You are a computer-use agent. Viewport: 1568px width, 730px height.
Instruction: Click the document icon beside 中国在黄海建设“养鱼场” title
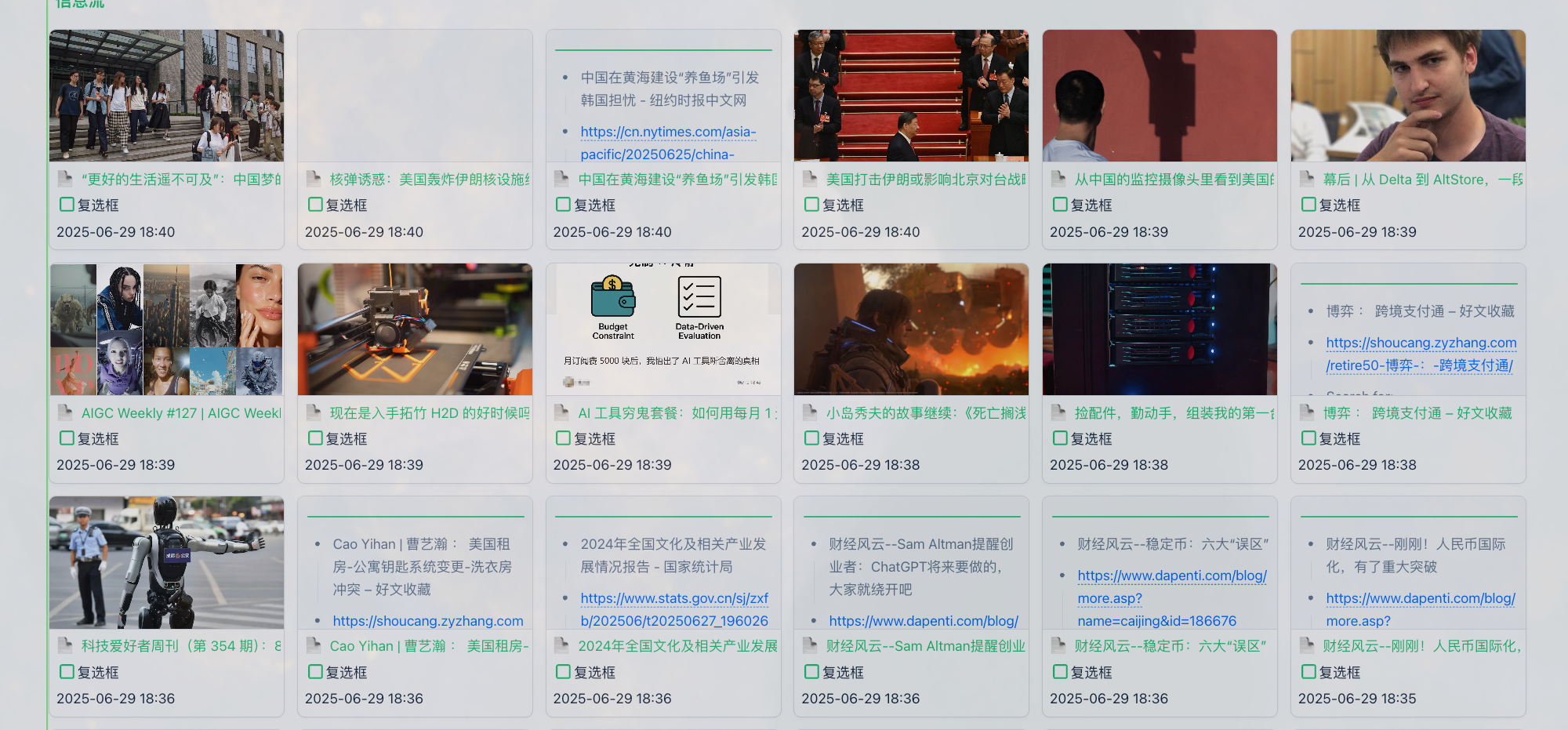point(562,179)
